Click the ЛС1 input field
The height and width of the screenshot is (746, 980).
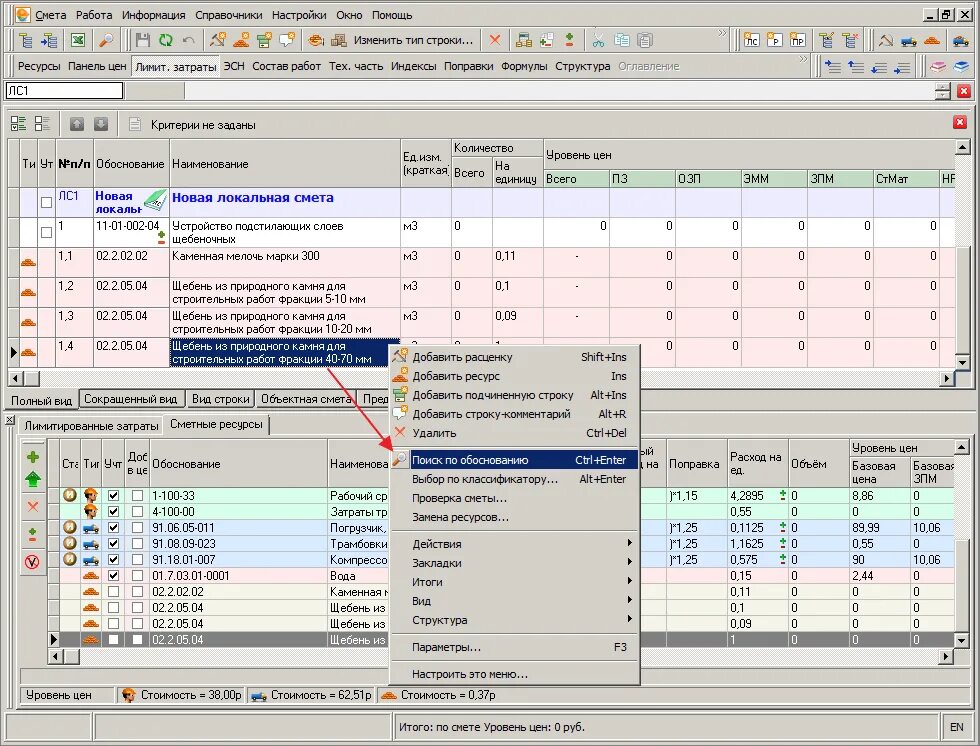pyautogui.click(x=64, y=91)
